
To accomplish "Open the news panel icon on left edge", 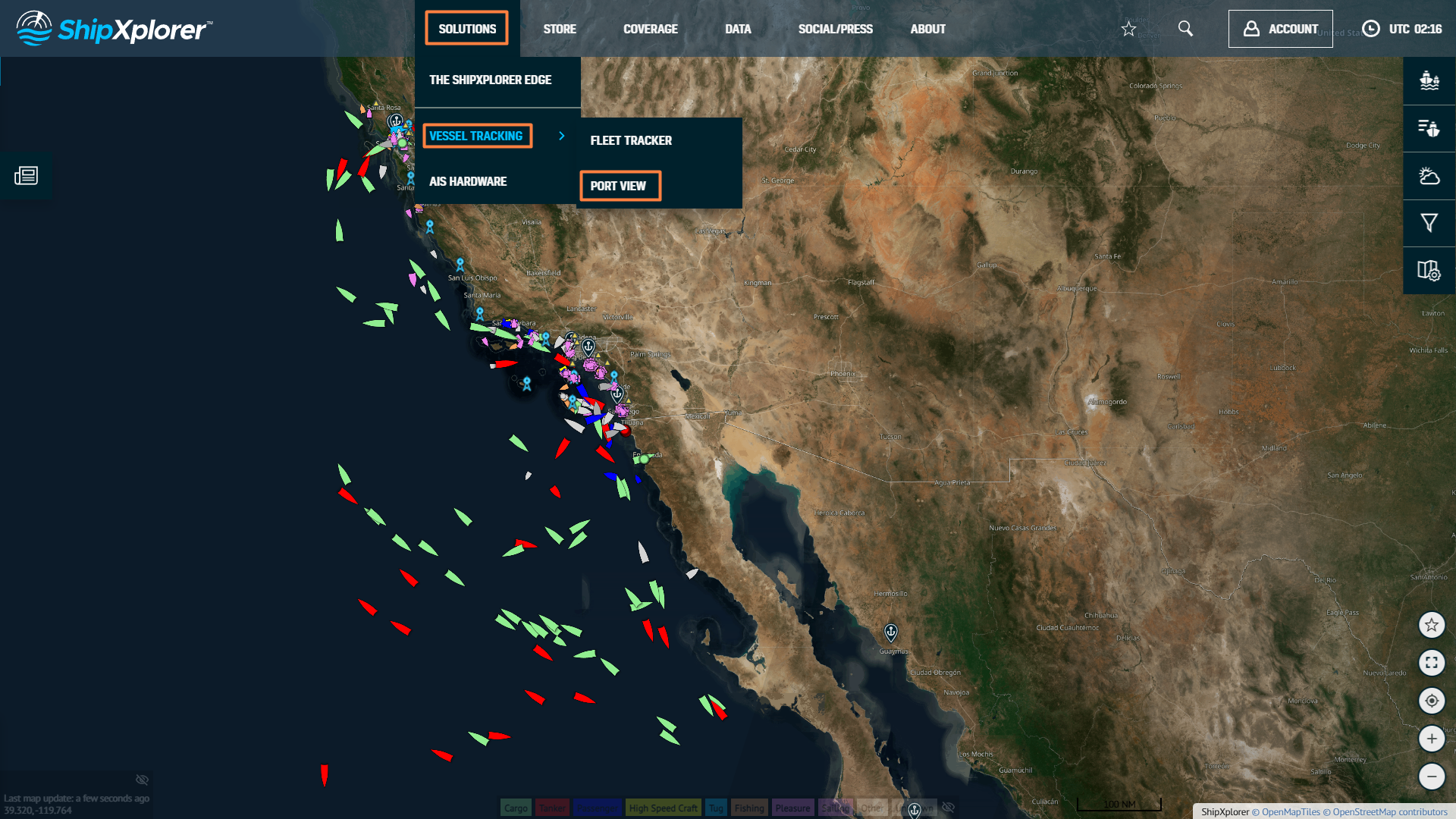I will pyautogui.click(x=26, y=176).
